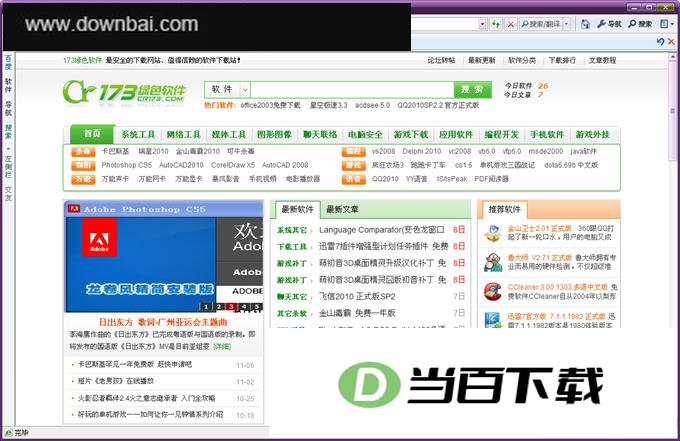Click the magnifier 搜索 toolbar button
Screen dimensions: 680x441
click(640, 24)
